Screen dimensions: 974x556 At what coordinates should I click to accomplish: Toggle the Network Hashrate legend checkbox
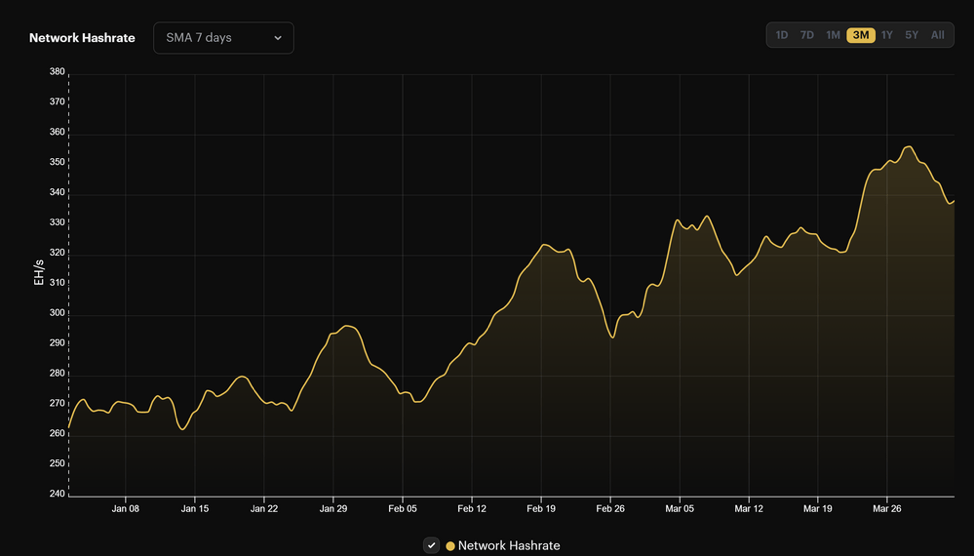431,545
